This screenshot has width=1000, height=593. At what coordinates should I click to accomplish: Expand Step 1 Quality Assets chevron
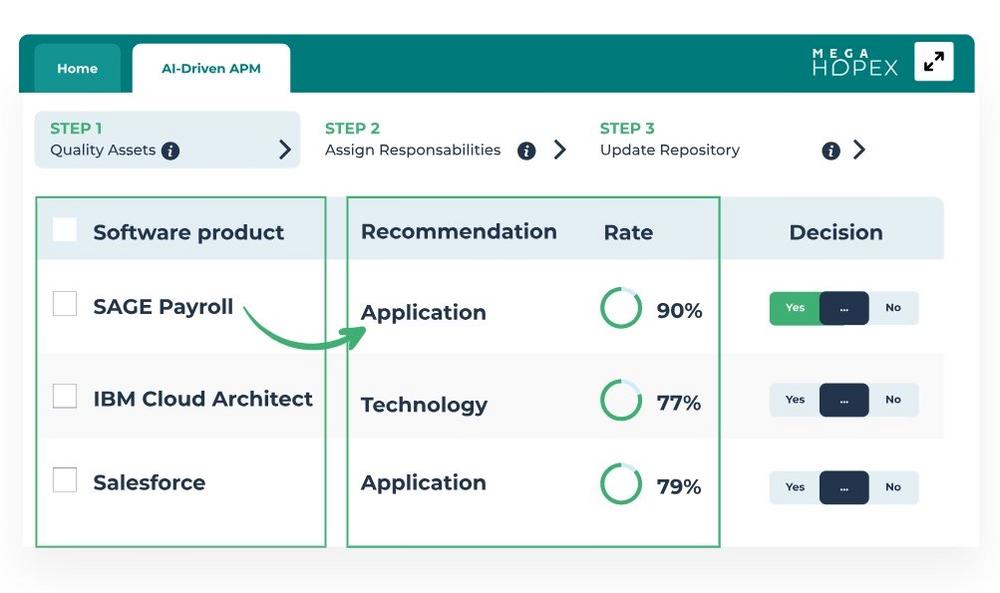coord(285,150)
